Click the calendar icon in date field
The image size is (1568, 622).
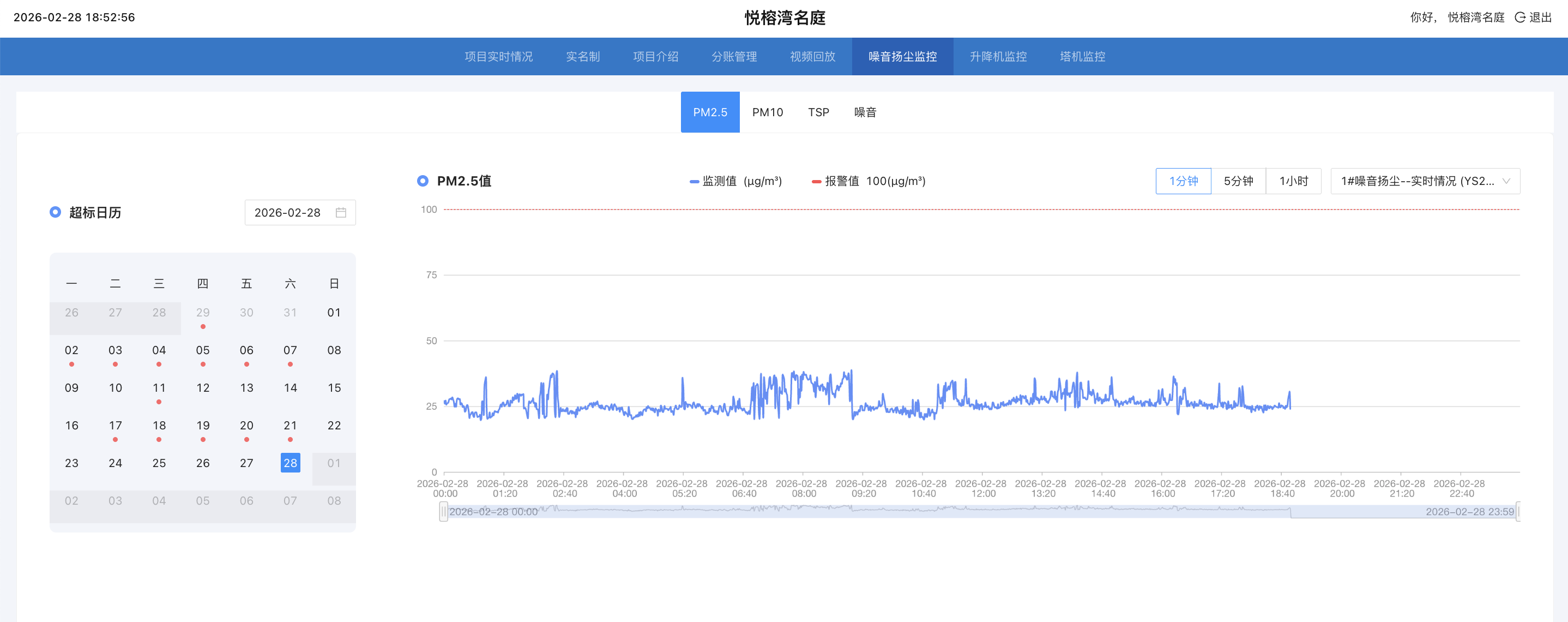coord(341,213)
